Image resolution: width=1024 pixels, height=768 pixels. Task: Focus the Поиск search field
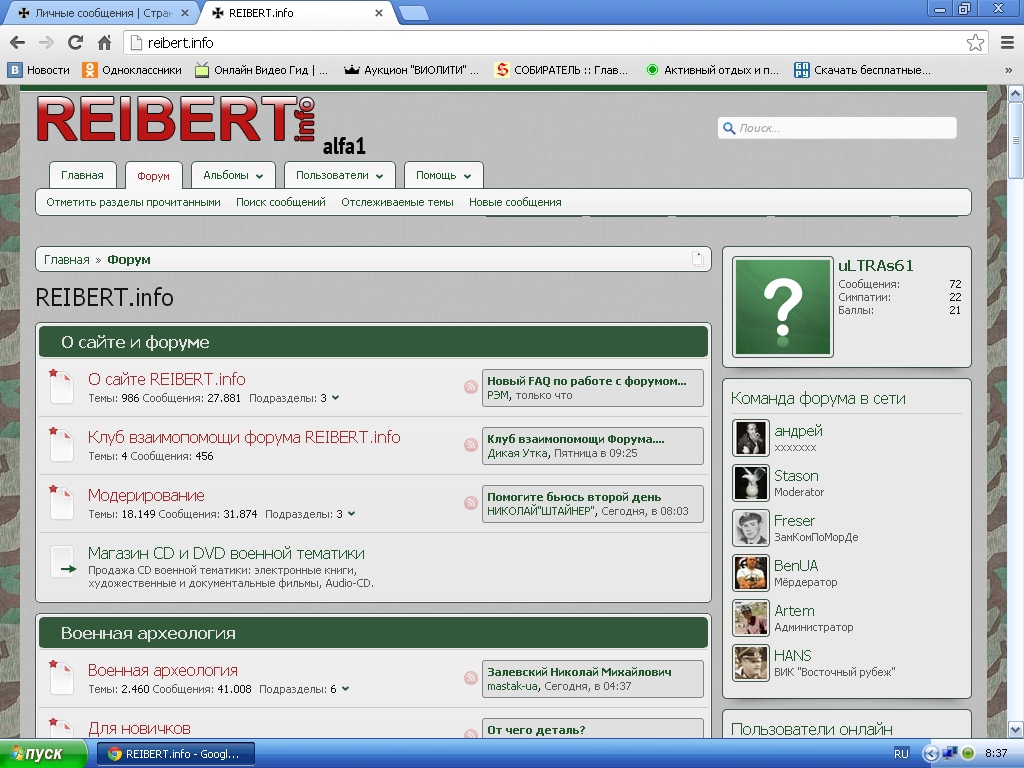click(x=837, y=128)
